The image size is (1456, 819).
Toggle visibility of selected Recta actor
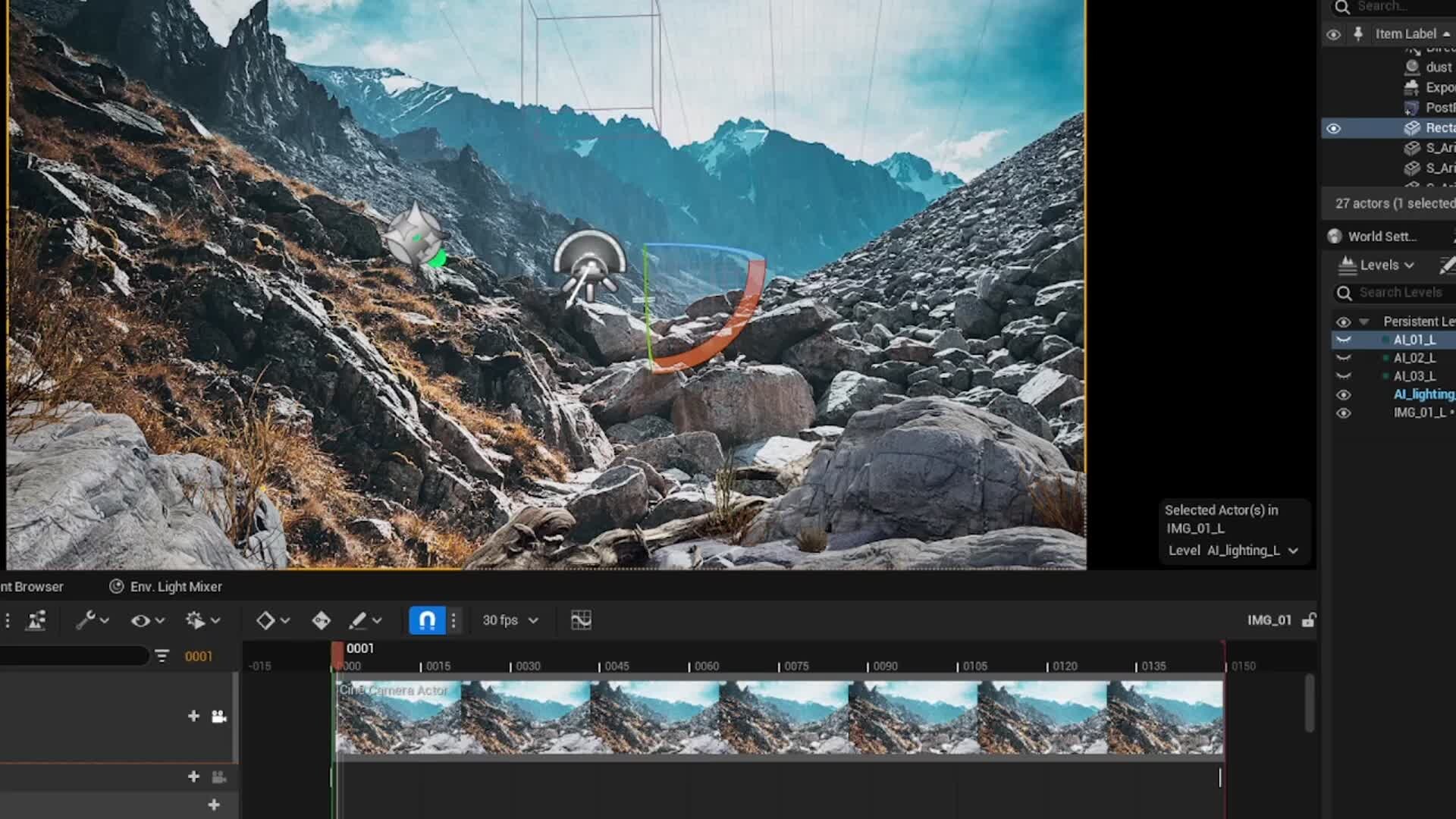(1333, 128)
